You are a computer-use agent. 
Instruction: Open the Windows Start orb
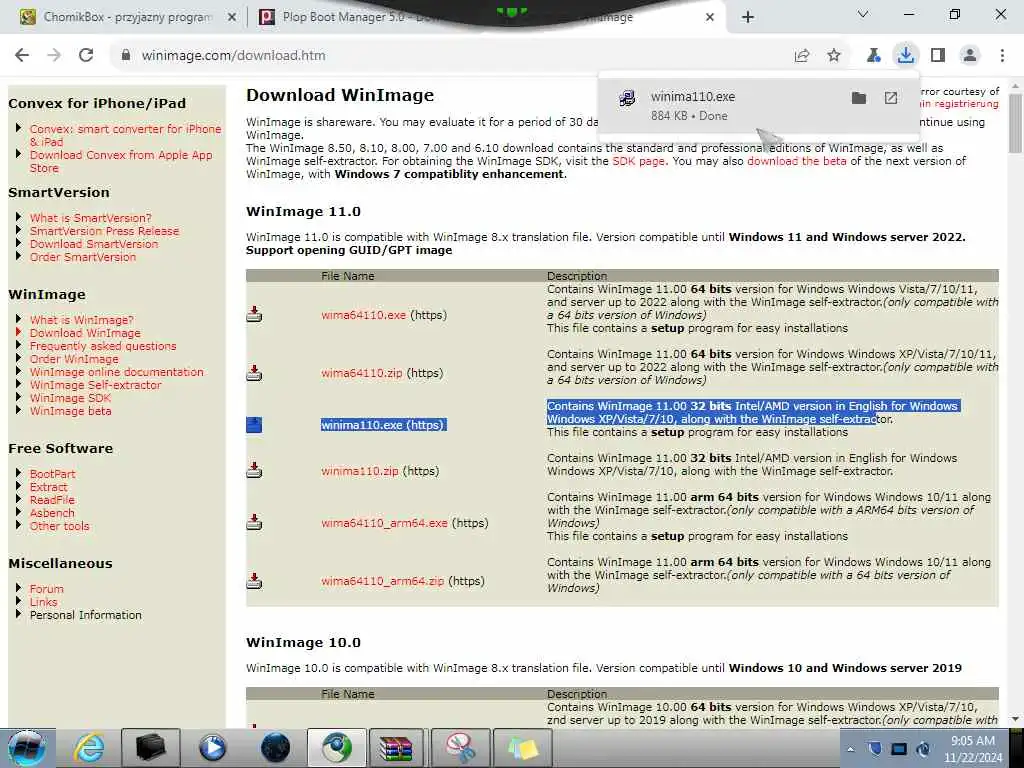point(27,748)
